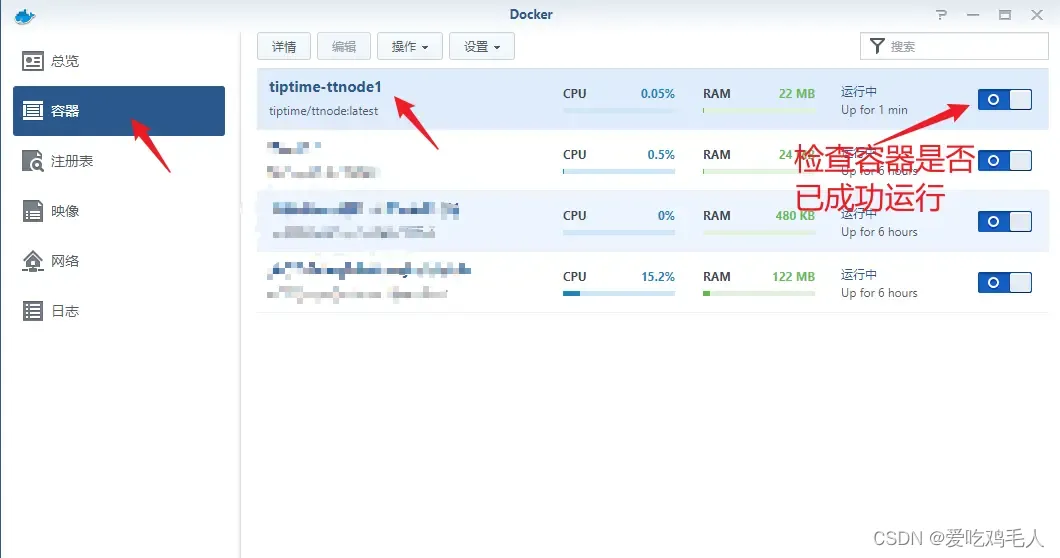Click the 0.05% CPU value
Screen dimensions: 1060x558
click(658, 93)
